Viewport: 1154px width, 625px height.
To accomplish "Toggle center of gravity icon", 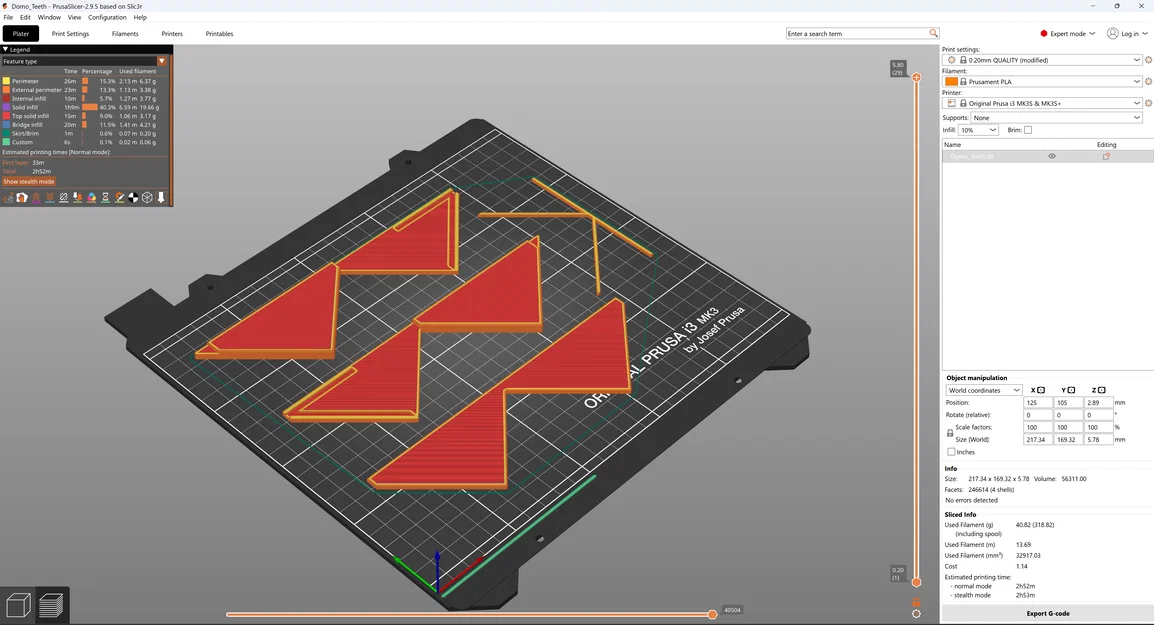I will pyautogui.click(x=133, y=197).
